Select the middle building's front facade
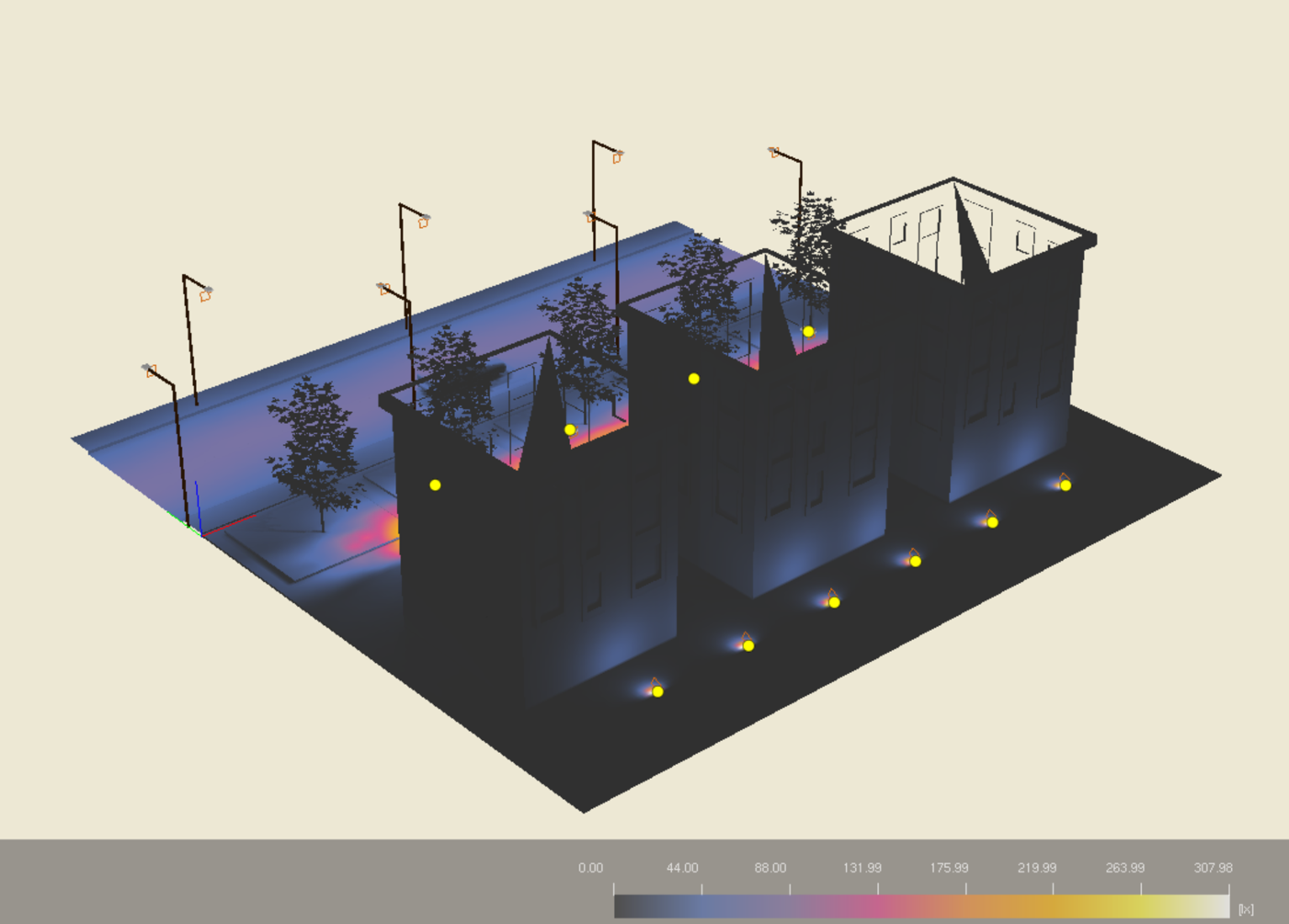This screenshot has width=1289, height=924. [x=818, y=487]
